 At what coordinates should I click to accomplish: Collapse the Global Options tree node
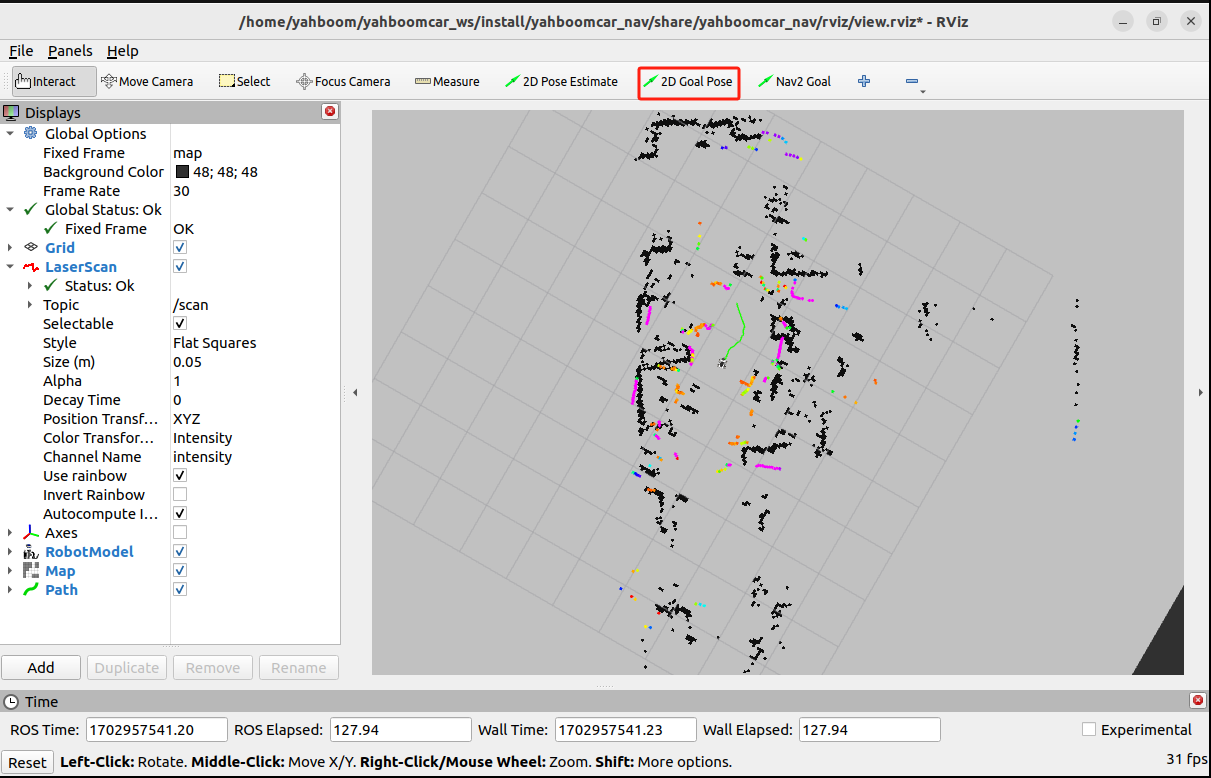tap(10, 134)
